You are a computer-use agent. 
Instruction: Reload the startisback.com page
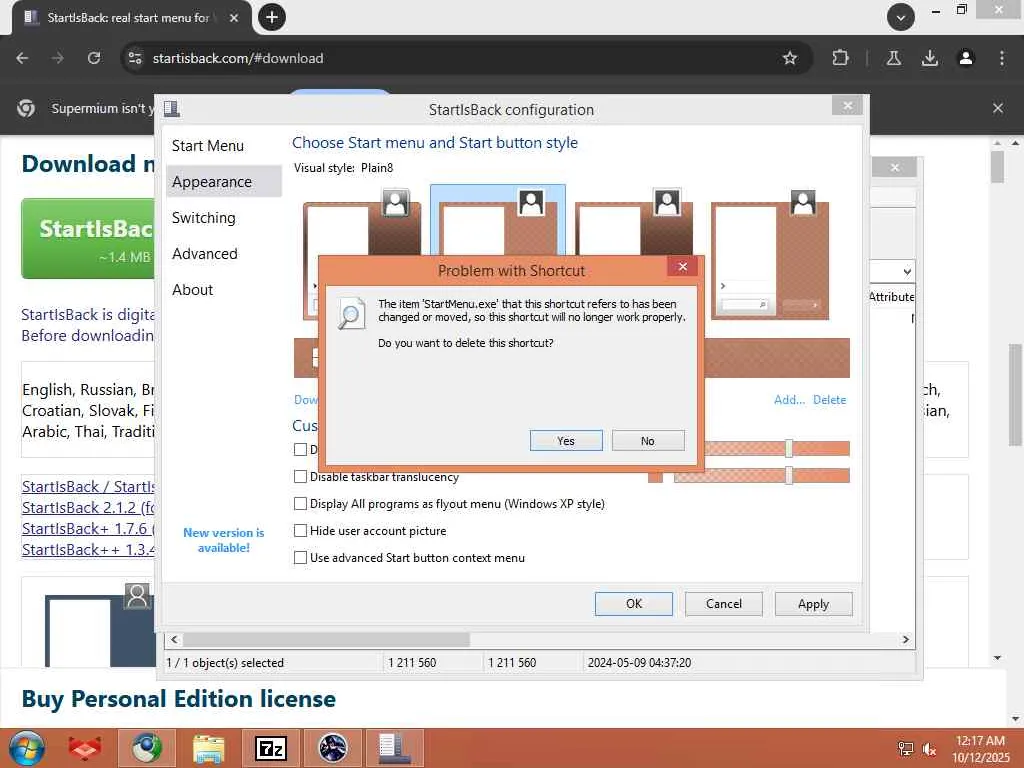pyautogui.click(x=94, y=58)
